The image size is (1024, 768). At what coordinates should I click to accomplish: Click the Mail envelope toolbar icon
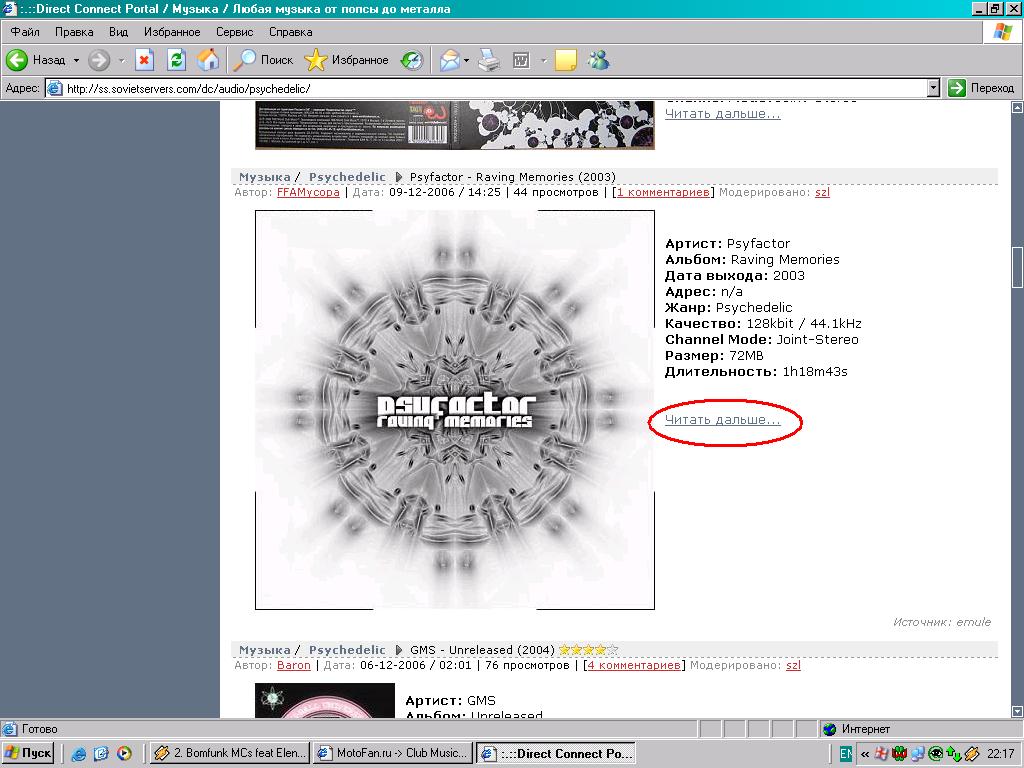pyautogui.click(x=450, y=60)
